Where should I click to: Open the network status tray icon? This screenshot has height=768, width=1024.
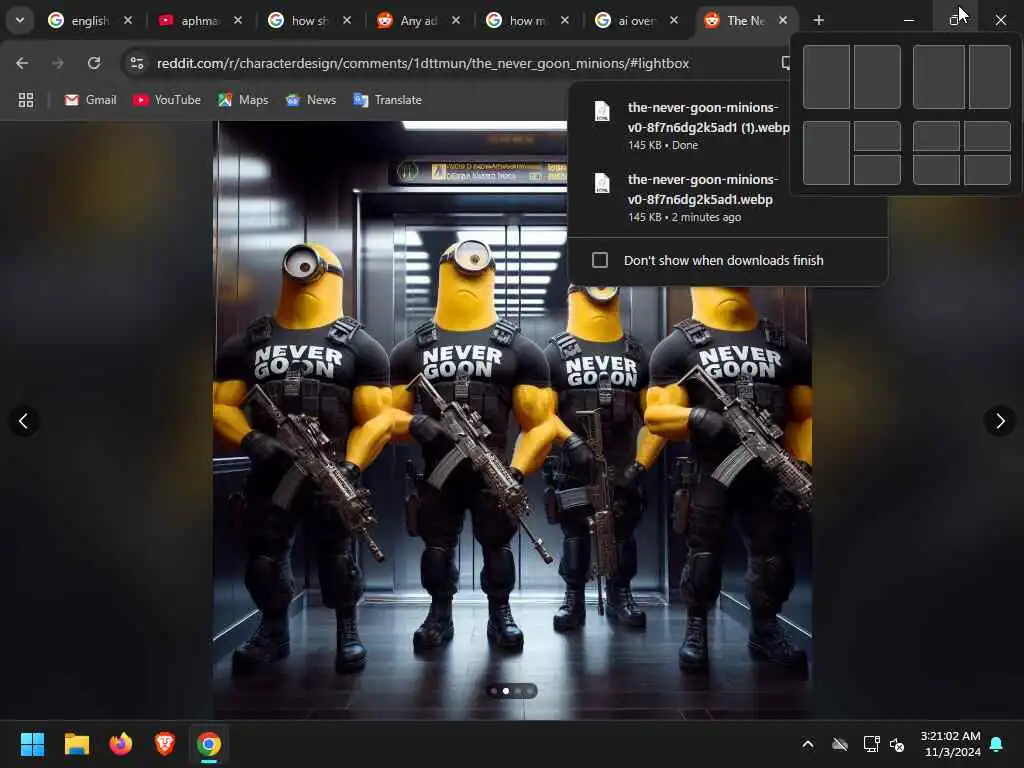point(871,744)
